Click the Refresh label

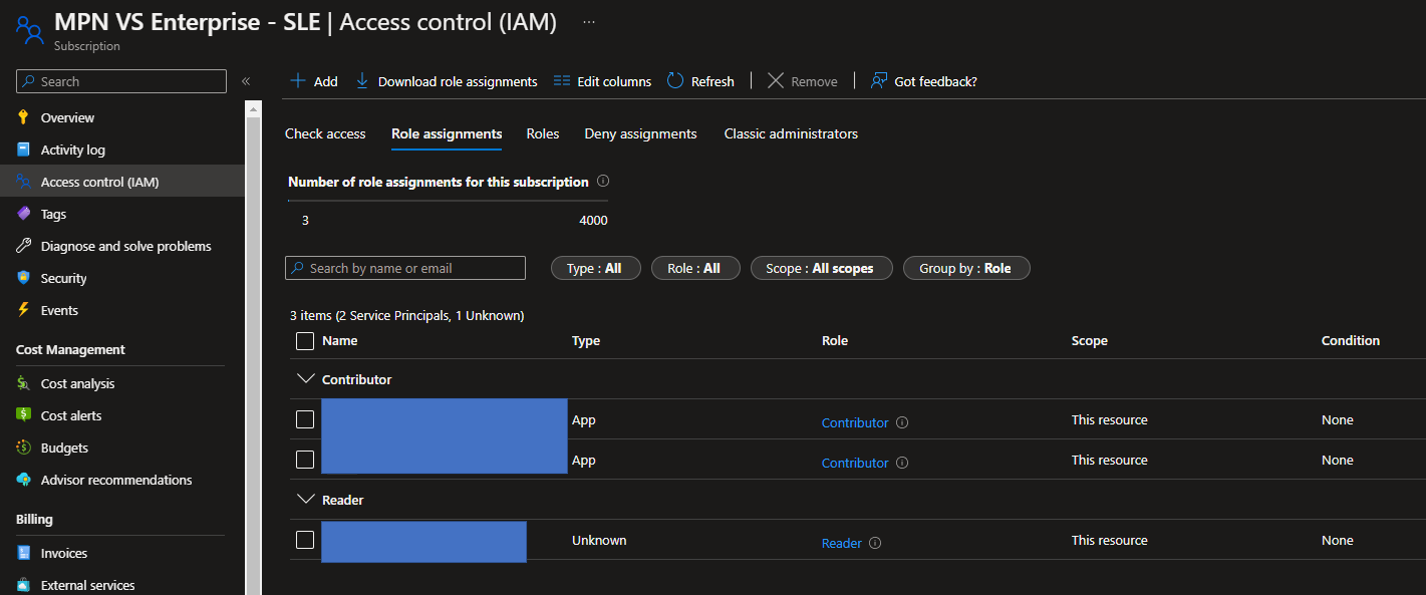pyautogui.click(x=713, y=82)
